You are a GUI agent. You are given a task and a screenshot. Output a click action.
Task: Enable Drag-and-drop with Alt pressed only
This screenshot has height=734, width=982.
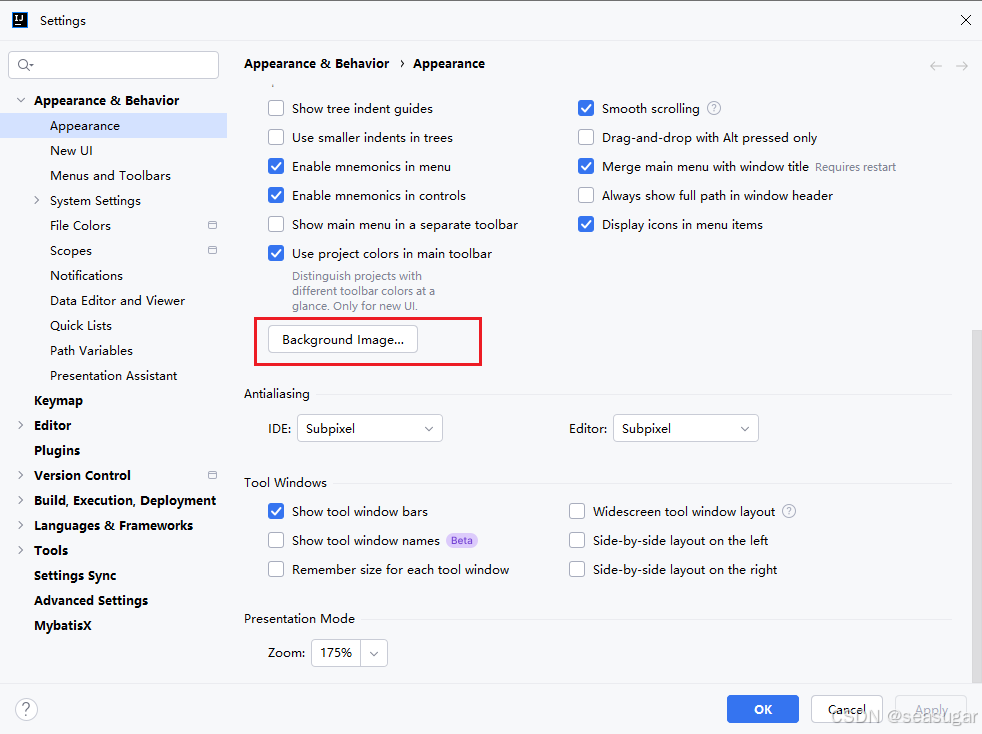586,137
